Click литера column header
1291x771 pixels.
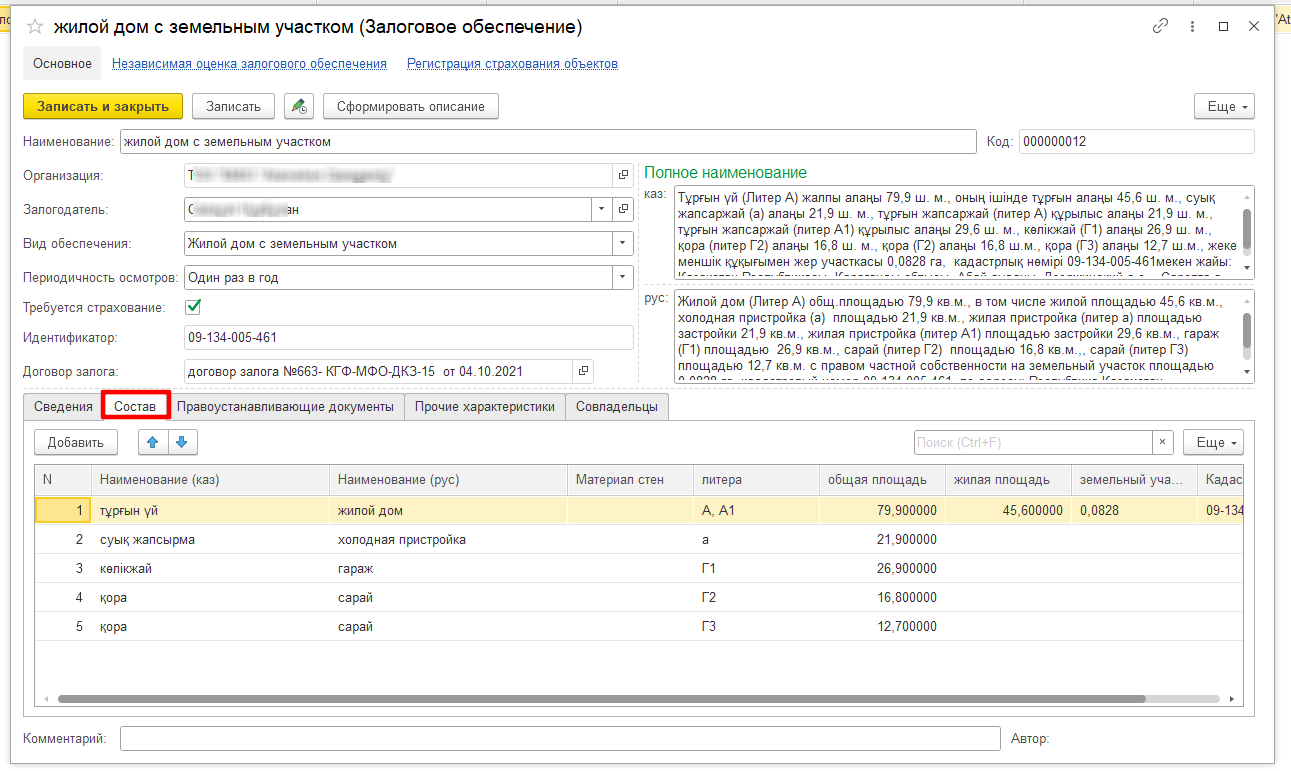pyautogui.click(x=756, y=480)
